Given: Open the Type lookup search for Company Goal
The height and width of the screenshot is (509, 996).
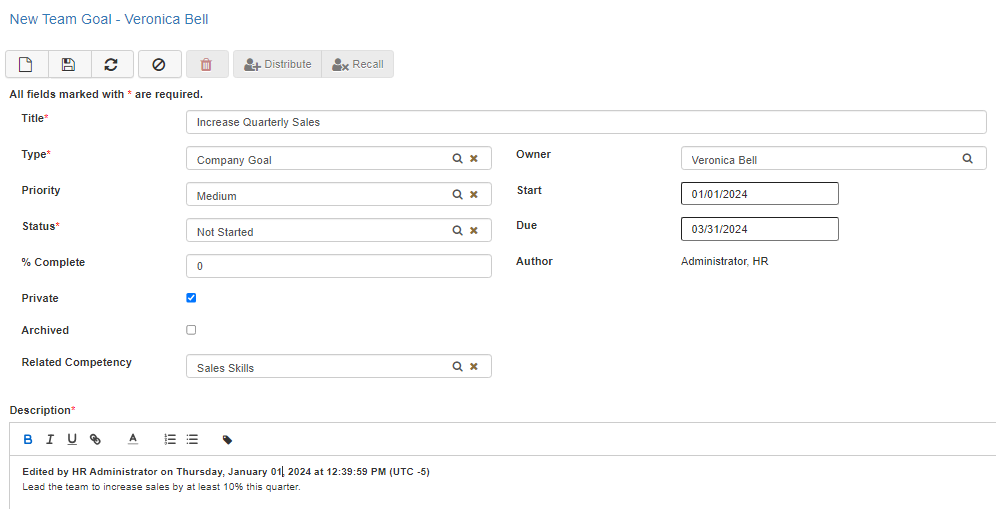Looking at the screenshot, I should 457,159.
